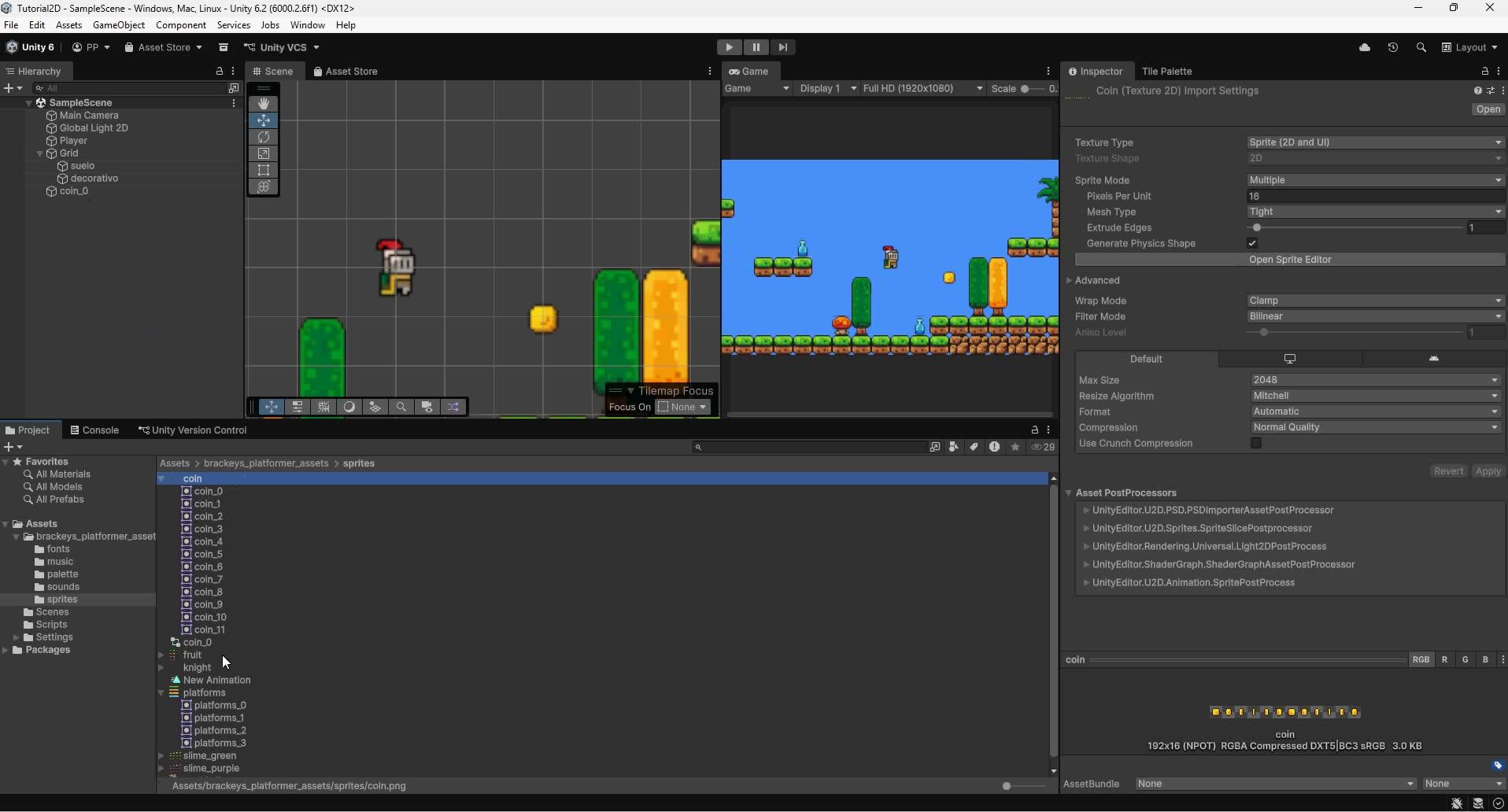This screenshot has width=1508, height=812.
Task: Select the Hand tool in Scene toolbar
Action: coord(264,104)
